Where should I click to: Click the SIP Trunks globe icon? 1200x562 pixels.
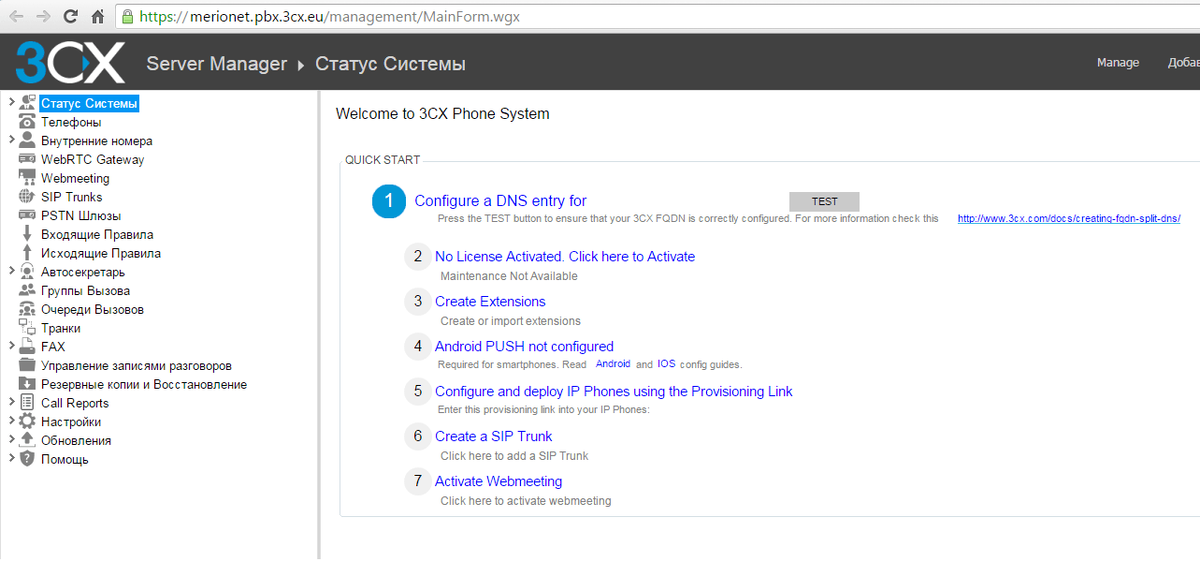coord(27,197)
